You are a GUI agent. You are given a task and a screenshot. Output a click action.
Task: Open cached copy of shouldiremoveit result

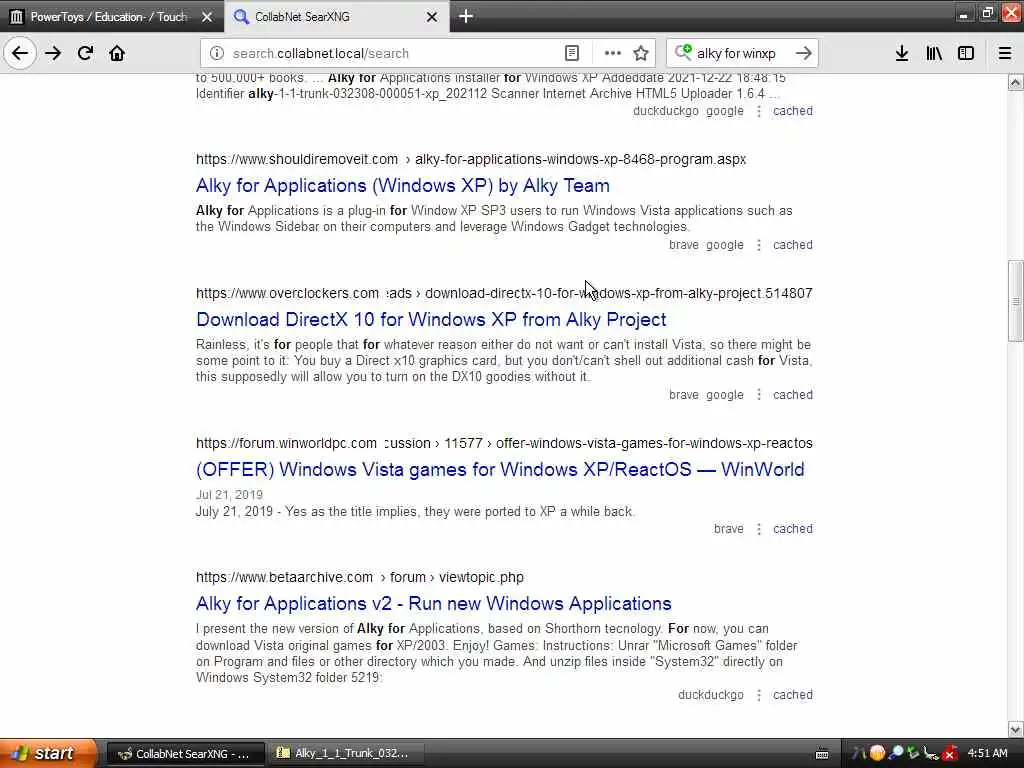(793, 245)
